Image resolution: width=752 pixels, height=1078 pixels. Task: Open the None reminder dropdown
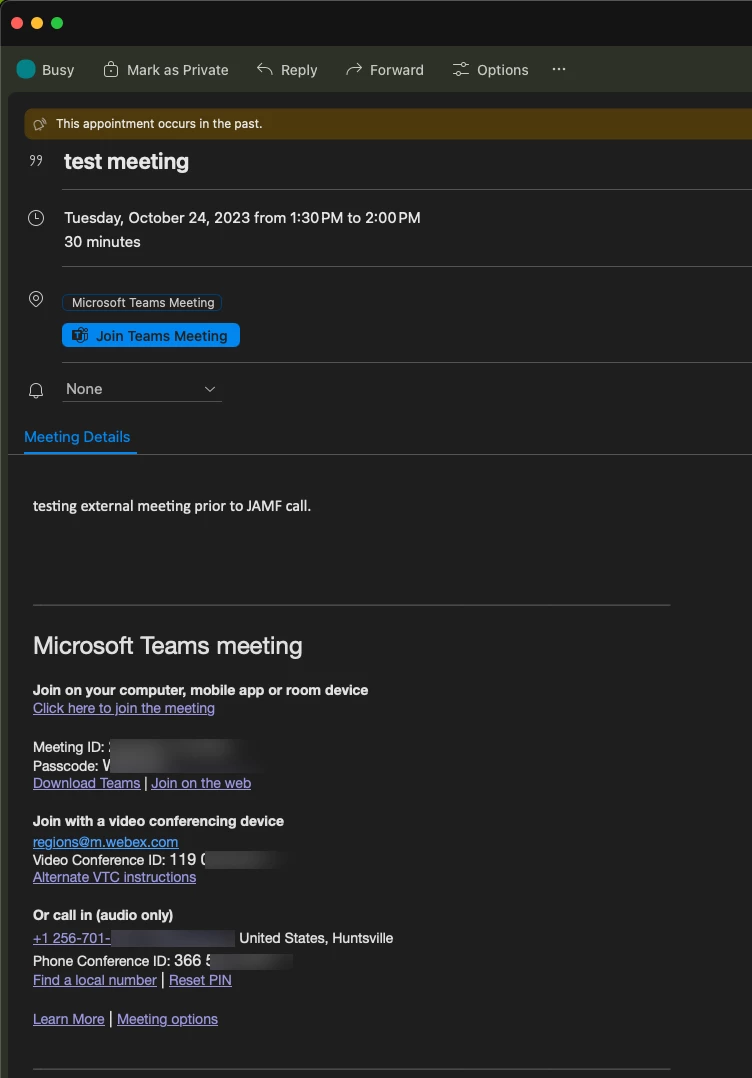click(142, 389)
